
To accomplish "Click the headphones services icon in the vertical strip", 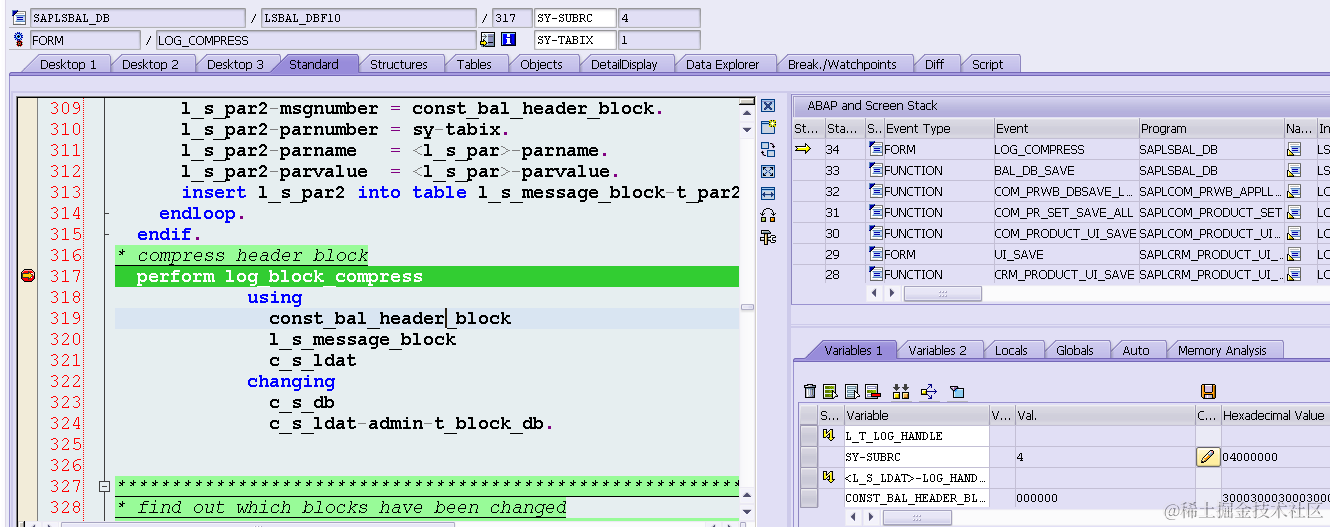I will point(768,215).
